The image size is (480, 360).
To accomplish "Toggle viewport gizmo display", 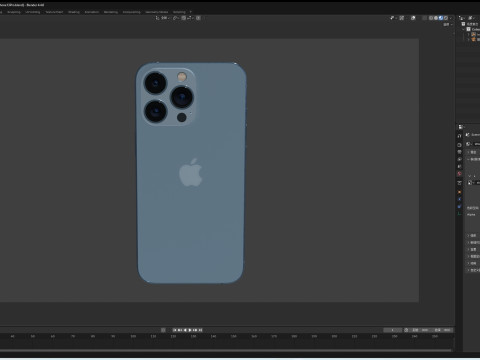I will [392, 18].
